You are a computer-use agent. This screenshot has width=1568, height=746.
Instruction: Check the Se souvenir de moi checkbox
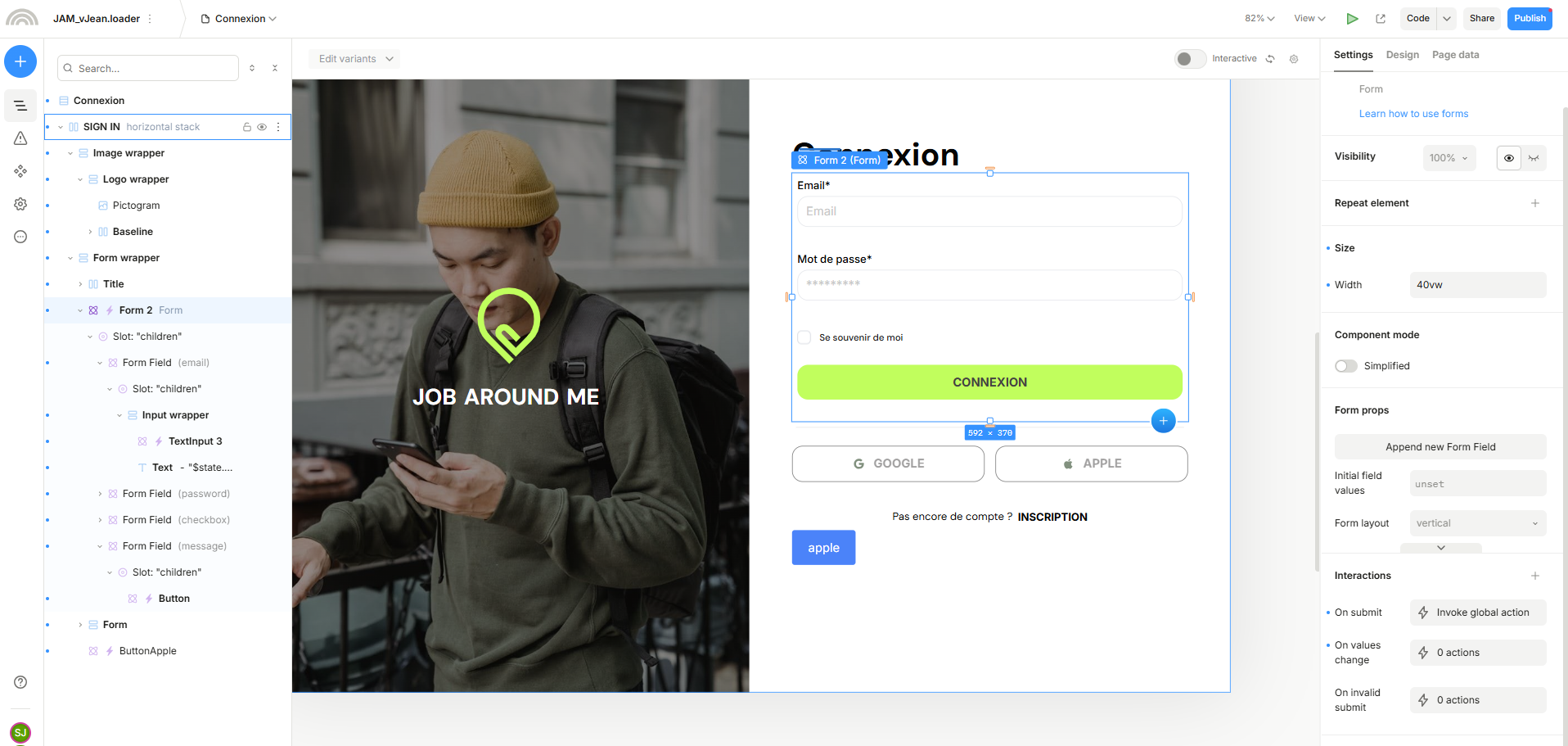(x=804, y=337)
